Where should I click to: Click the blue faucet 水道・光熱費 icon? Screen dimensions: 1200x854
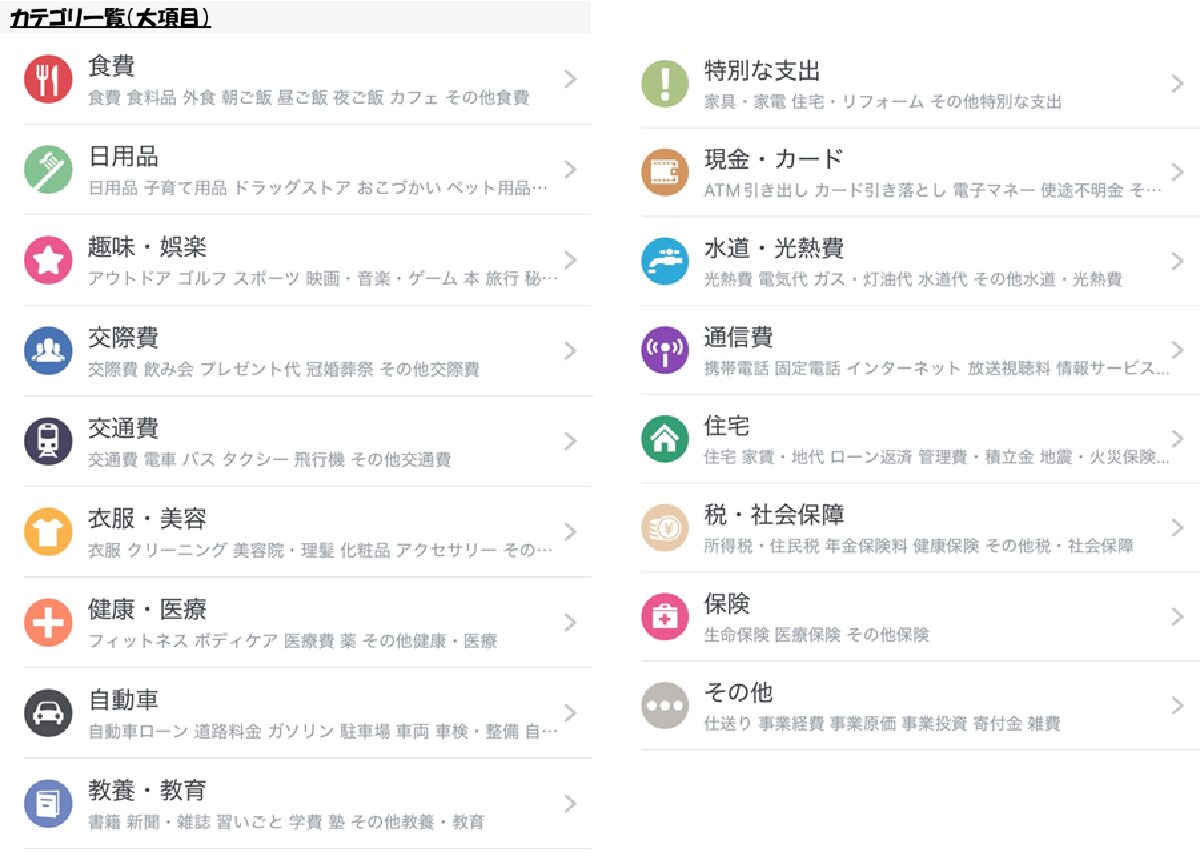click(x=665, y=261)
